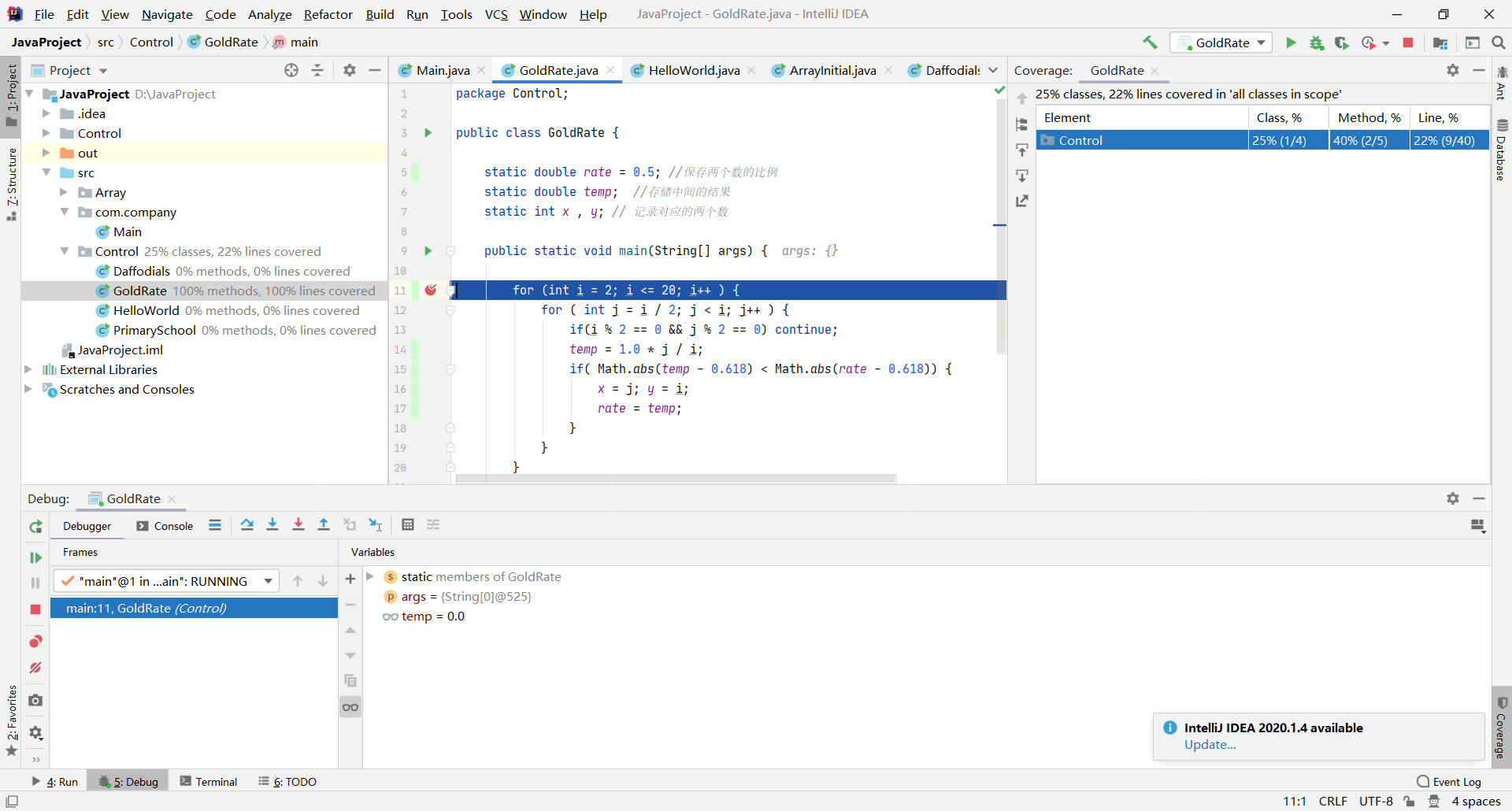Open Project Structure icon in toolbar
Image resolution: width=1512 pixels, height=811 pixels.
[x=1440, y=43]
